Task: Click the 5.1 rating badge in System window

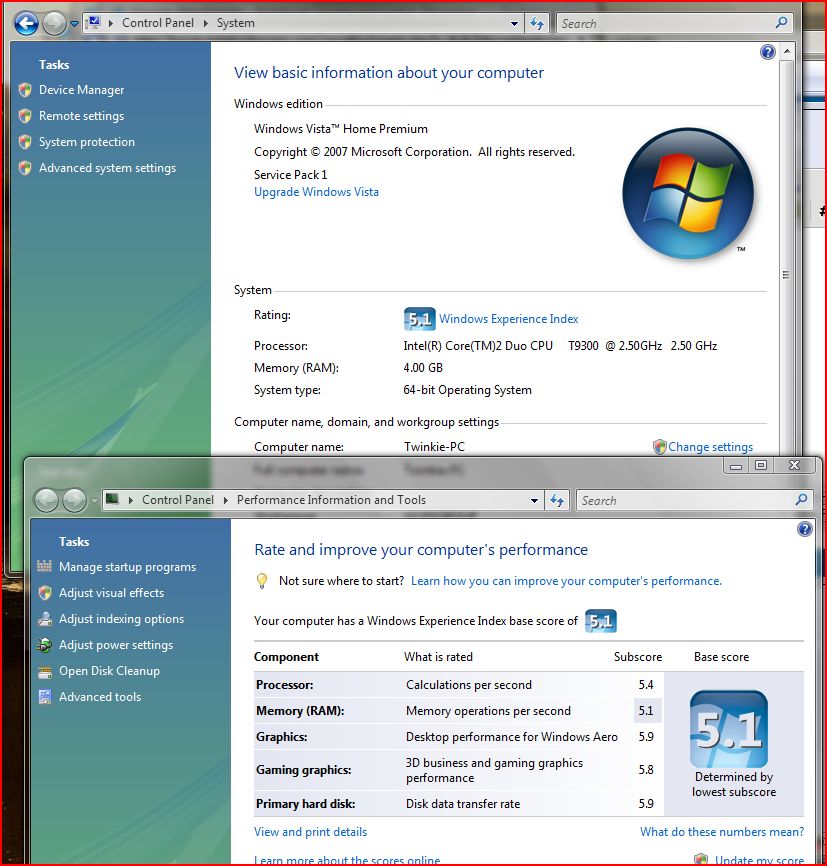Action: pyautogui.click(x=419, y=319)
